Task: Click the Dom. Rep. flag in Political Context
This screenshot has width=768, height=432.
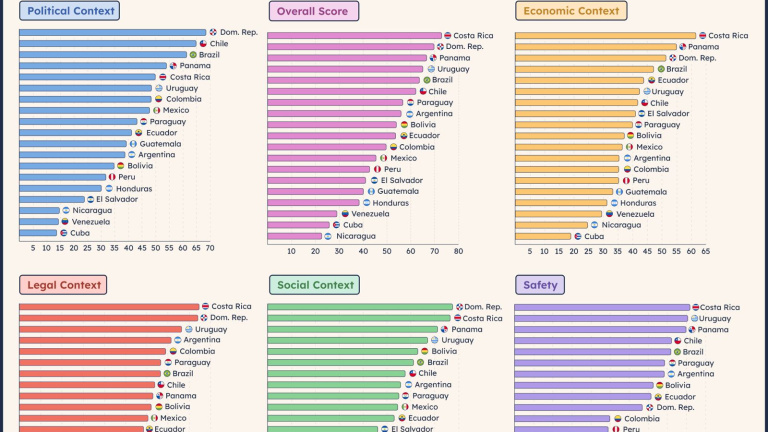Action: [214, 33]
